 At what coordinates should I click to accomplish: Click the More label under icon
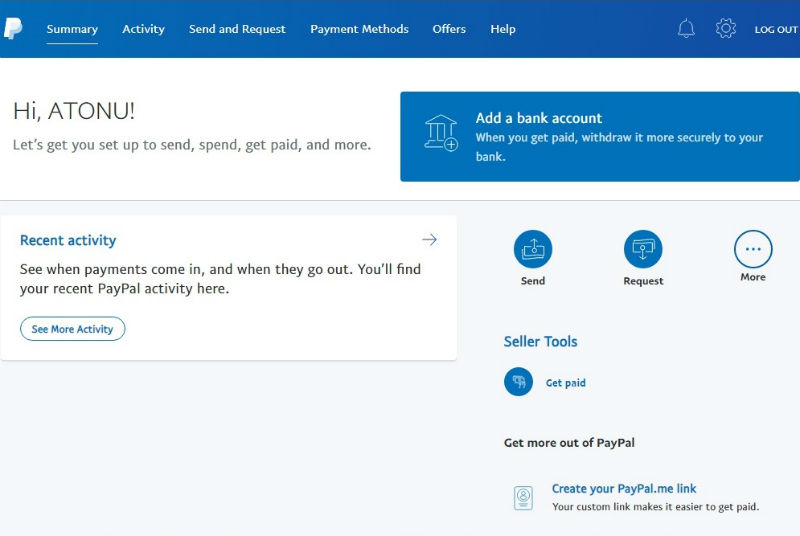pyautogui.click(x=753, y=277)
